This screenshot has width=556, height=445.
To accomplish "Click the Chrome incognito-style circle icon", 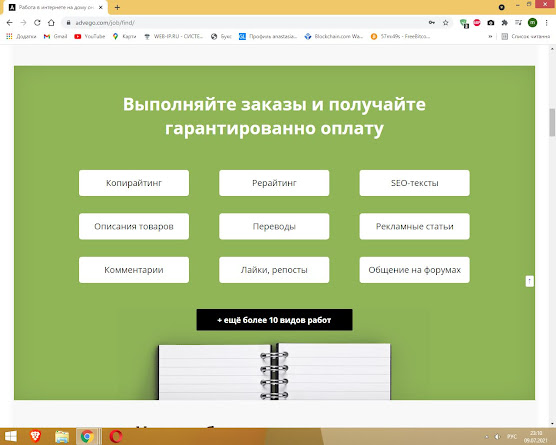I will click(x=501, y=7).
